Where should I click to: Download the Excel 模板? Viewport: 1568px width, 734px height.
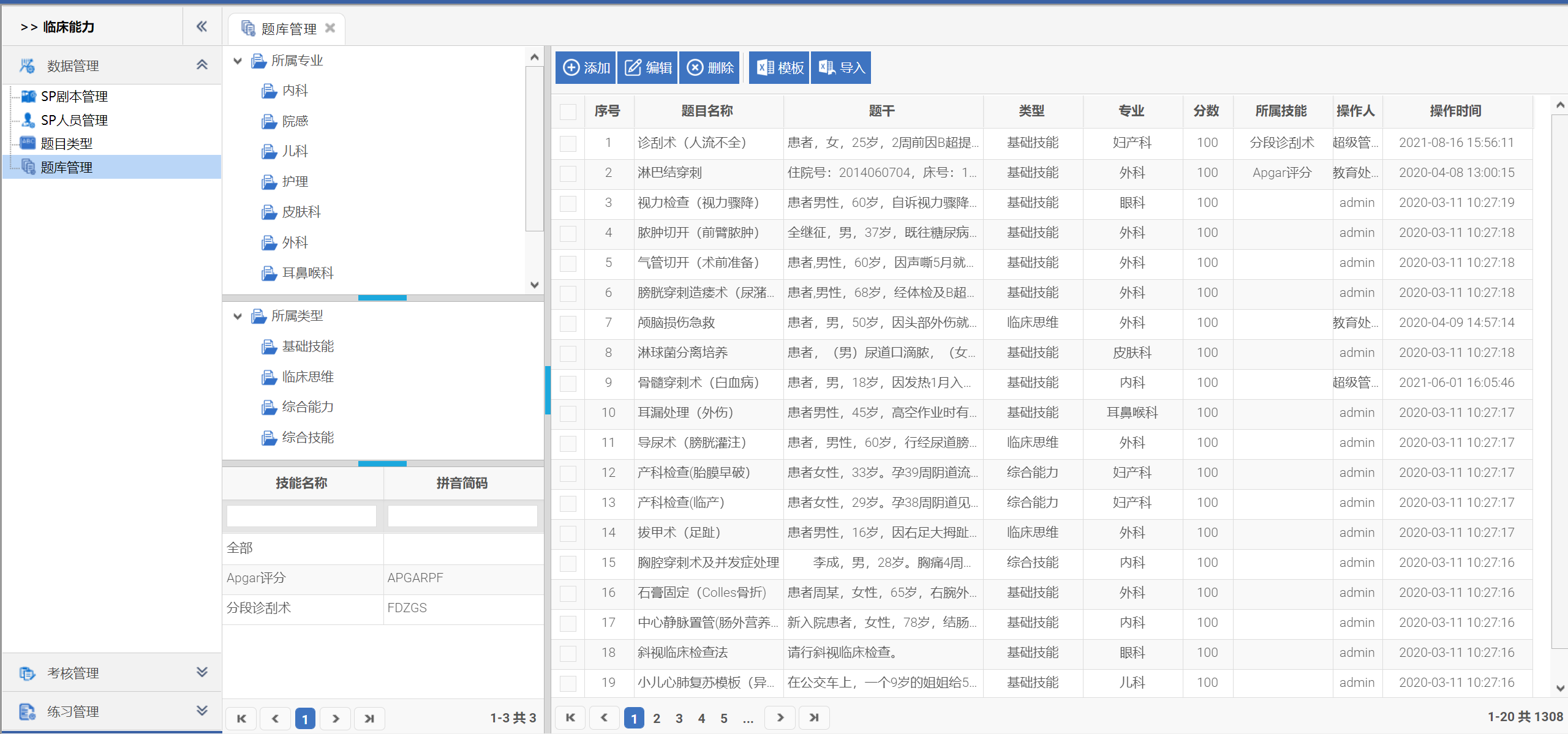coord(779,67)
